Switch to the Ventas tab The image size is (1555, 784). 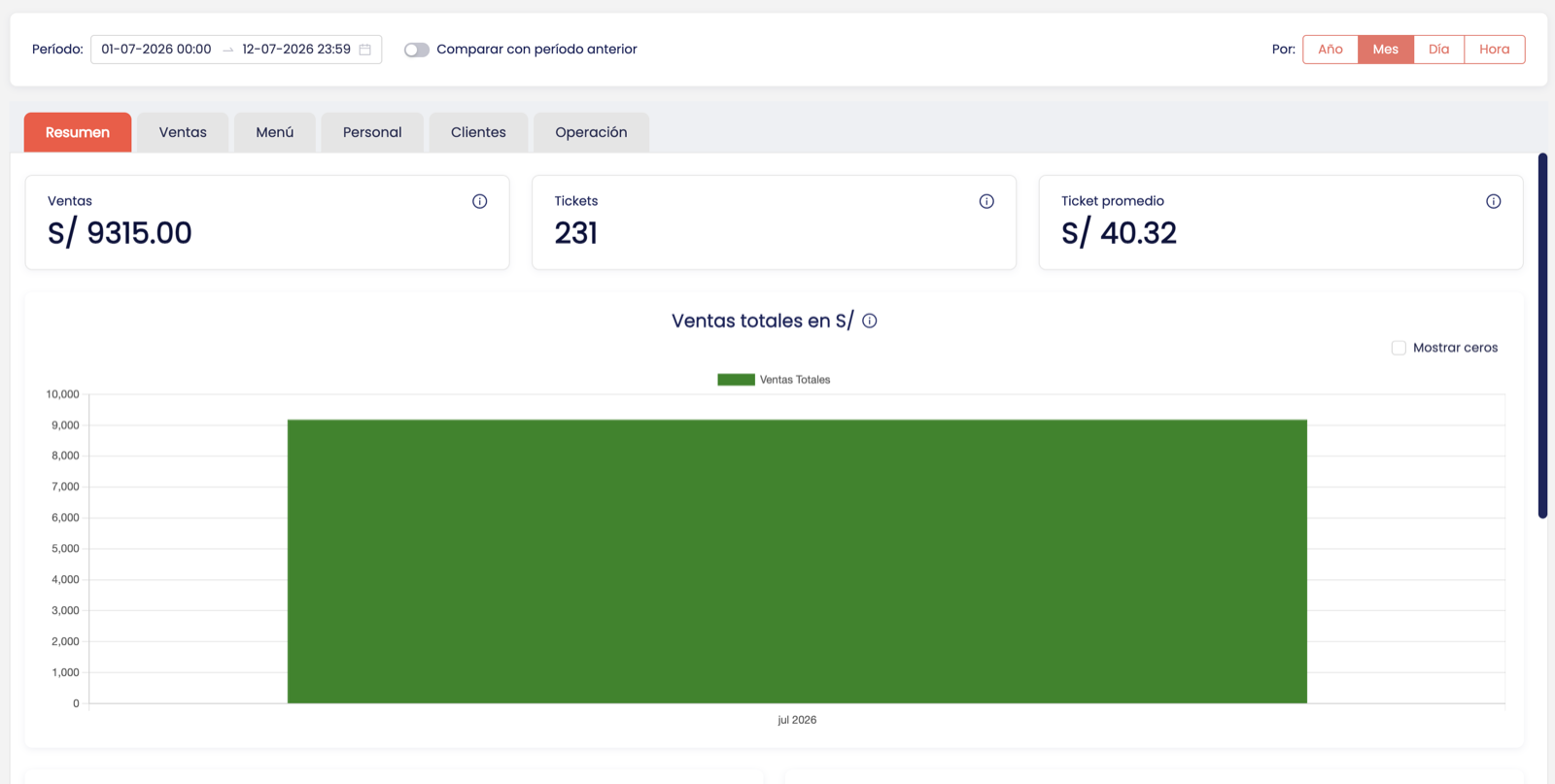183,132
